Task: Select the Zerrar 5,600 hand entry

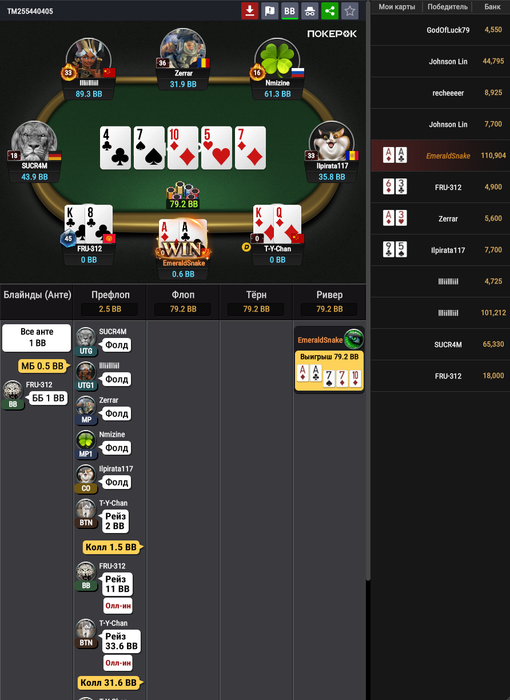Action: 440,219
